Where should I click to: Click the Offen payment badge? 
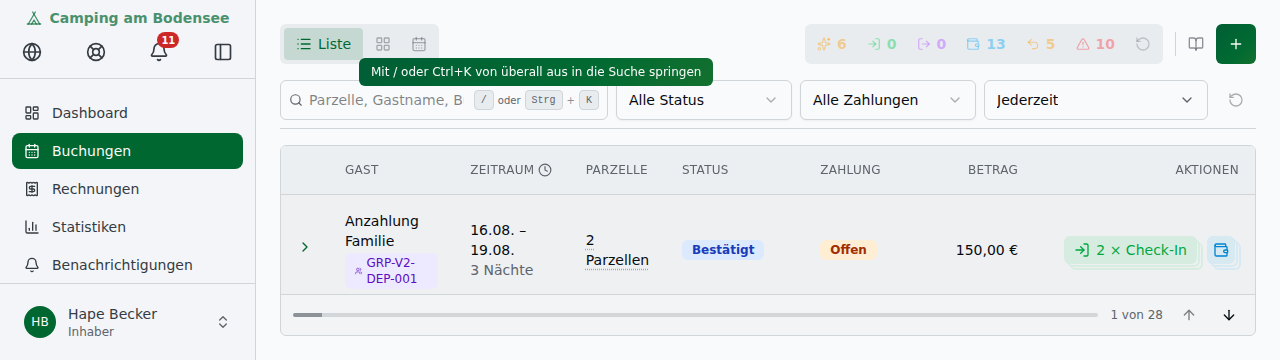pos(848,250)
